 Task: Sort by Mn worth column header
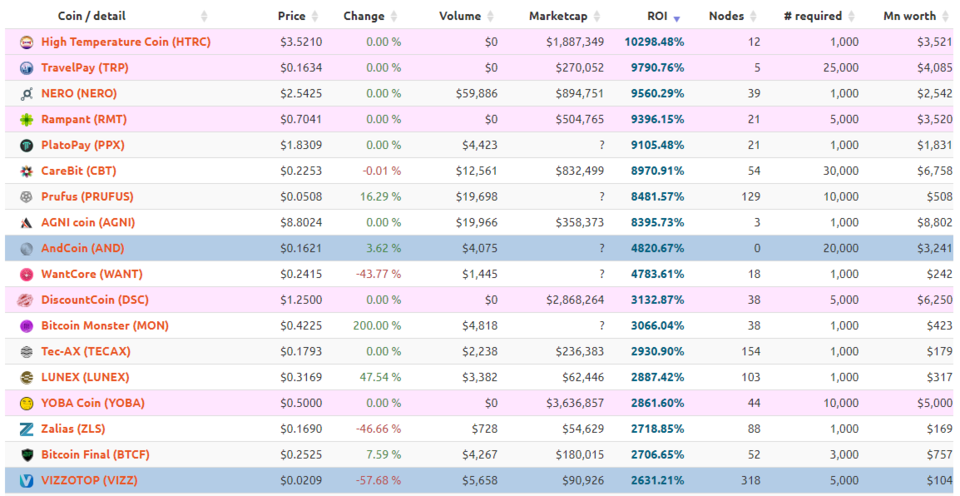click(x=909, y=16)
